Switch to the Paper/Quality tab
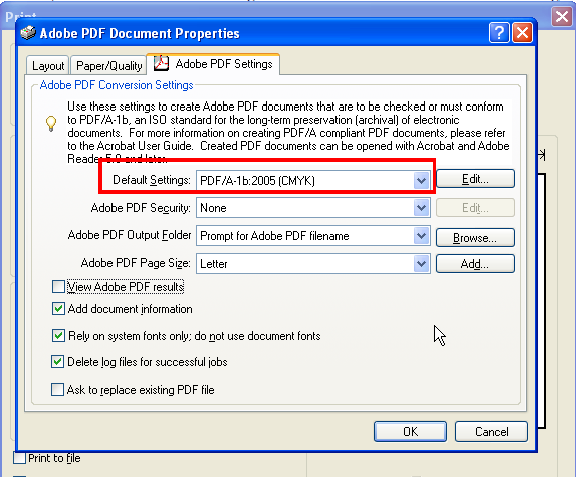This screenshot has height=477, width=576. [109, 65]
